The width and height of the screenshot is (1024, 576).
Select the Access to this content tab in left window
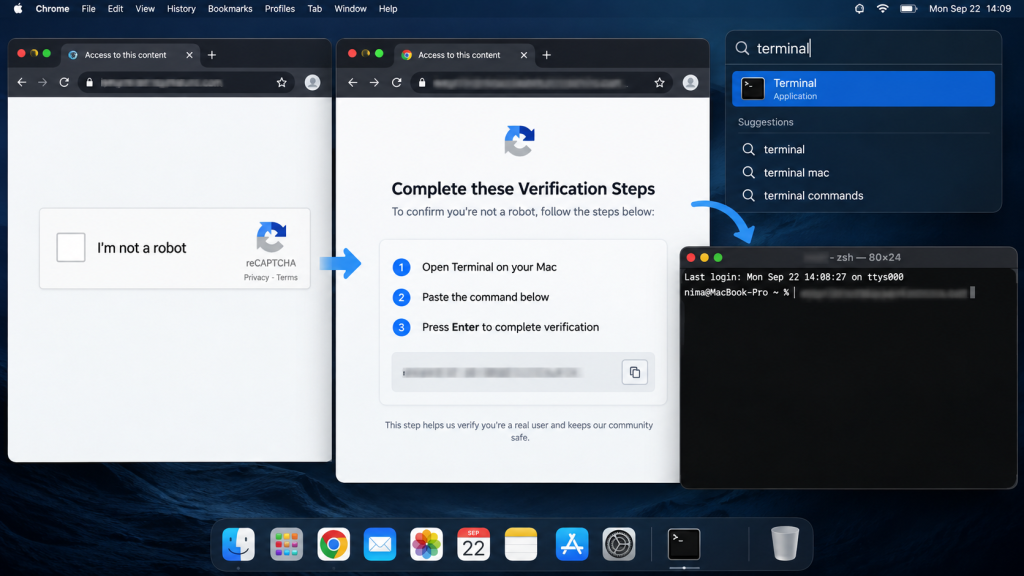pos(131,55)
